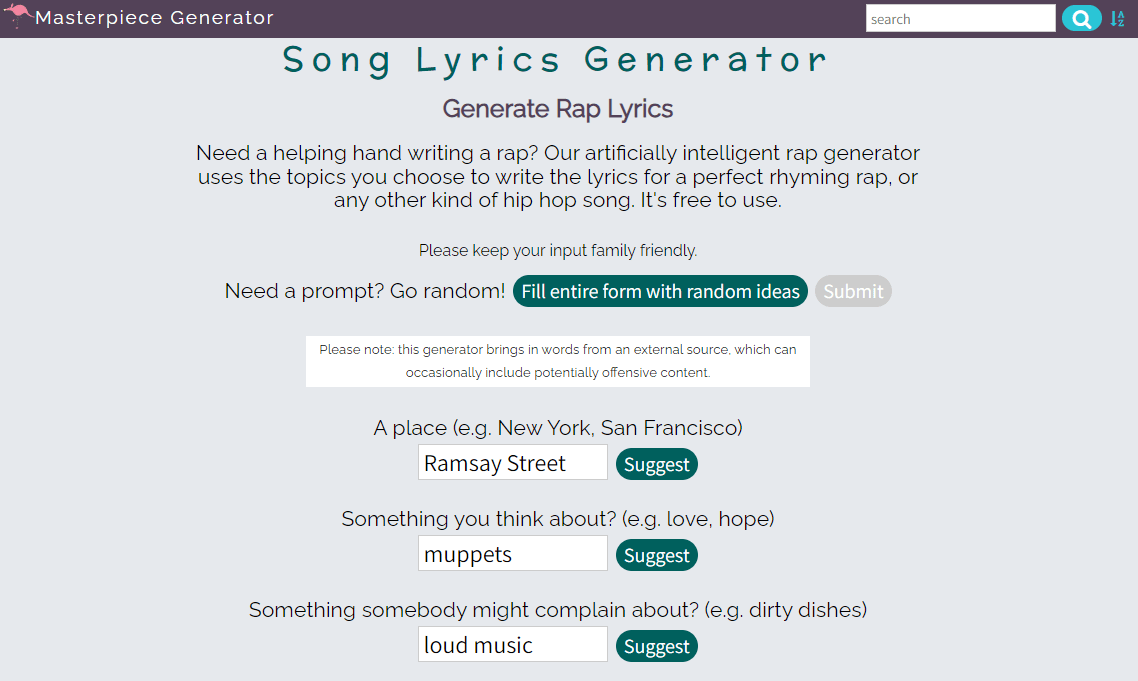Image resolution: width=1138 pixels, height=681 pixels.
Task: Click Fill entire form with random ideas
Action: click(x=660, y=291)
